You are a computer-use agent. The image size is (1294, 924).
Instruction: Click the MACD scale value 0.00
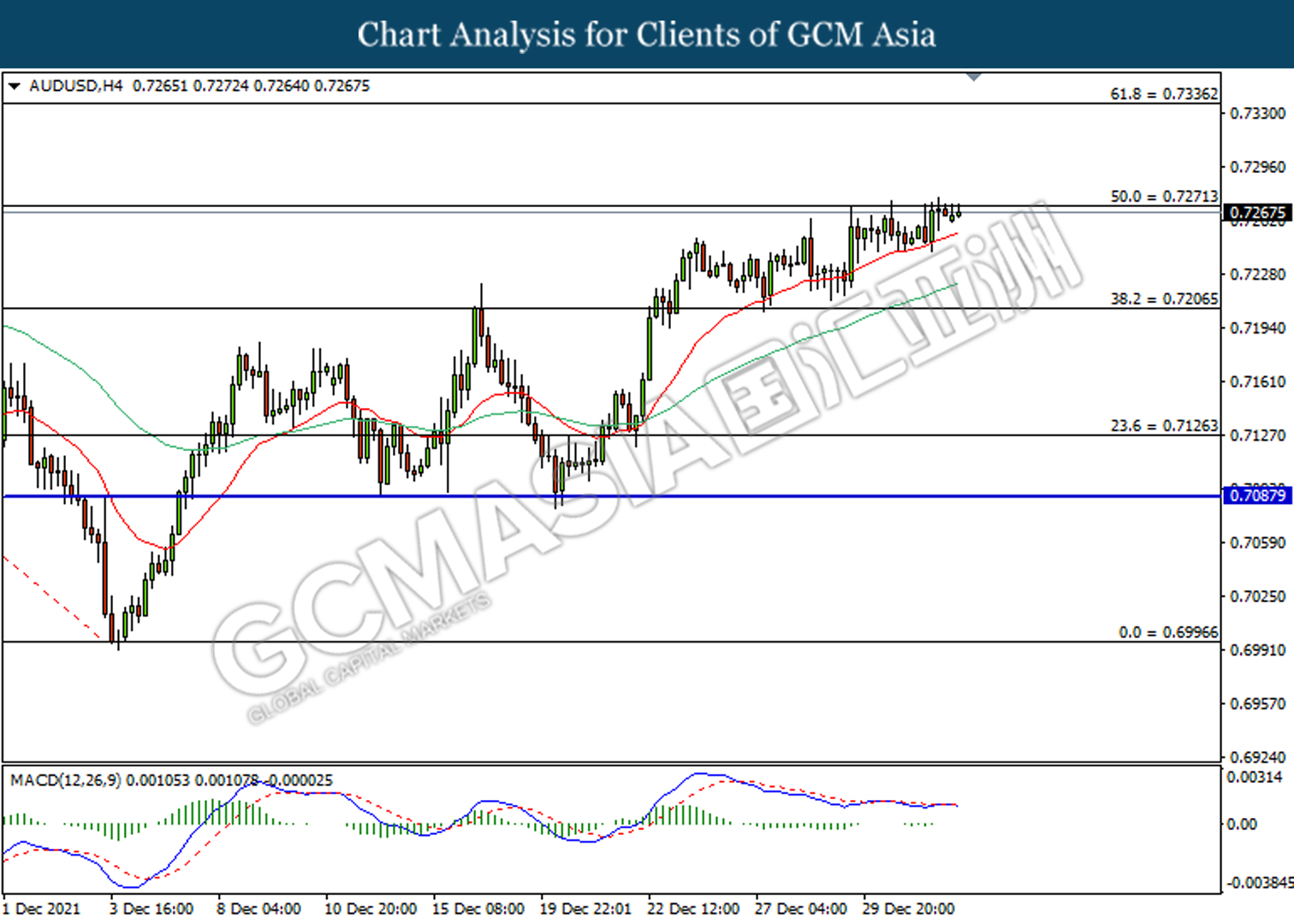1242,825
